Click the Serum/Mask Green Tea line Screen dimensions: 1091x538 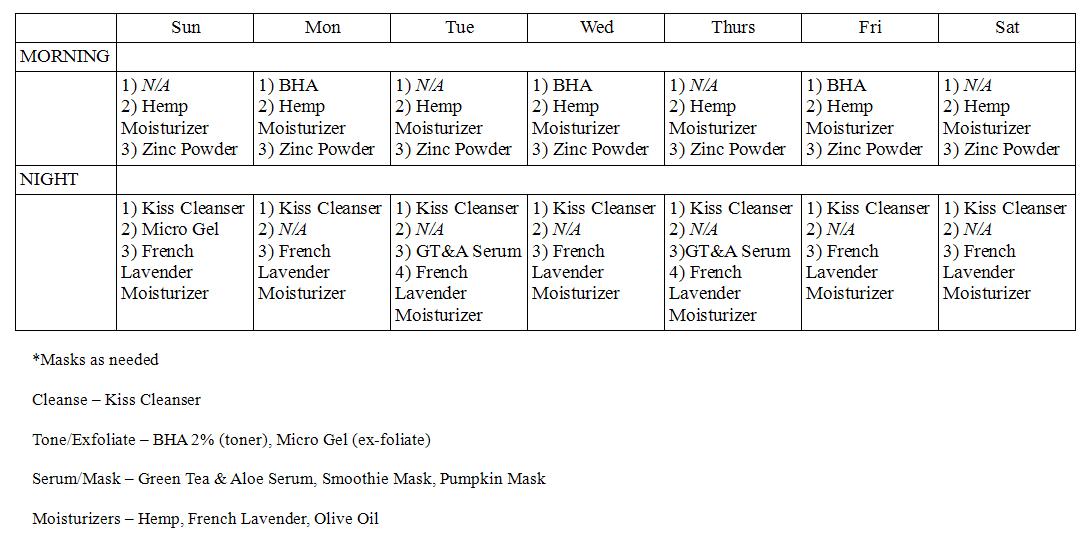tap(289, 479)
